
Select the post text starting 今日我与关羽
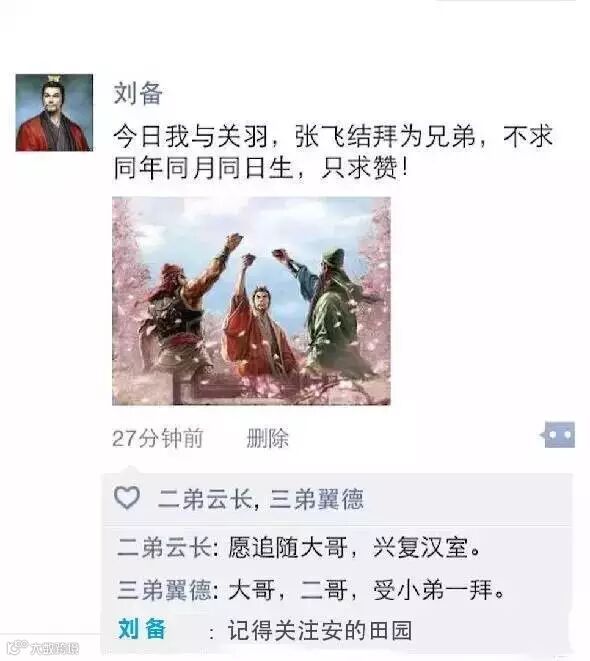point(333,152)
